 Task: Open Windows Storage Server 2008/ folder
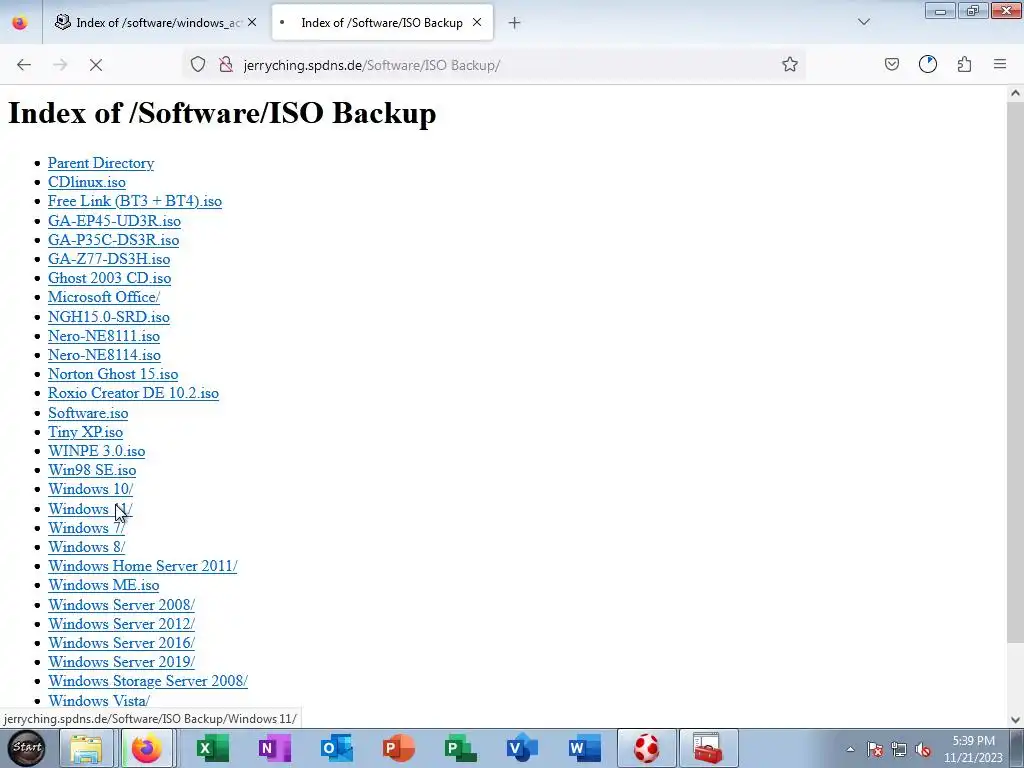pos(148,680)
